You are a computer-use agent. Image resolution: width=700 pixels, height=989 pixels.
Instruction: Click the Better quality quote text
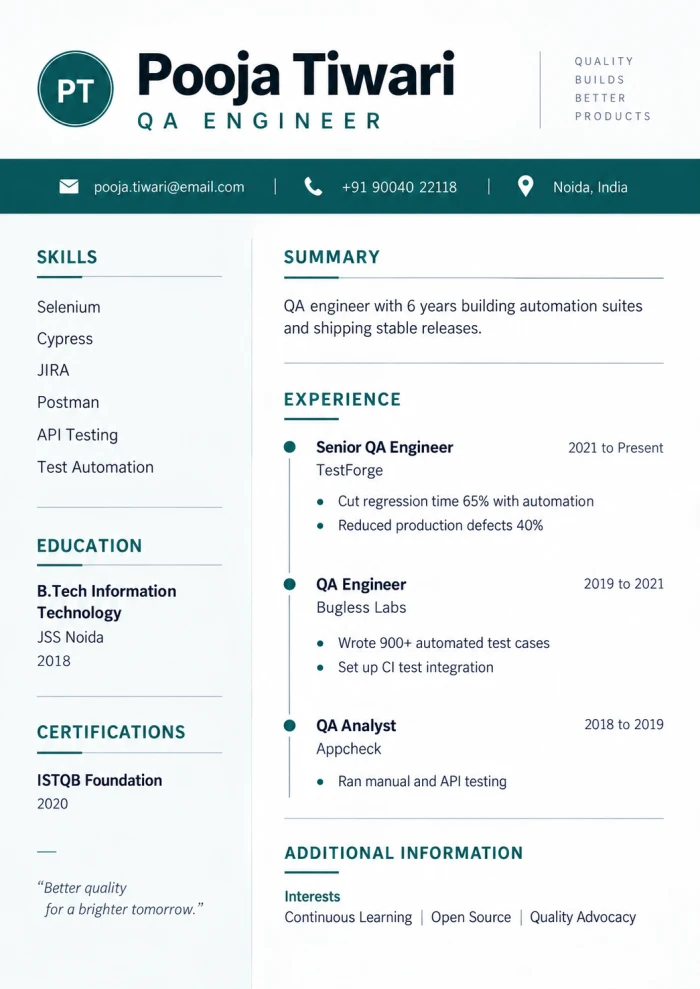click(120, 899)
